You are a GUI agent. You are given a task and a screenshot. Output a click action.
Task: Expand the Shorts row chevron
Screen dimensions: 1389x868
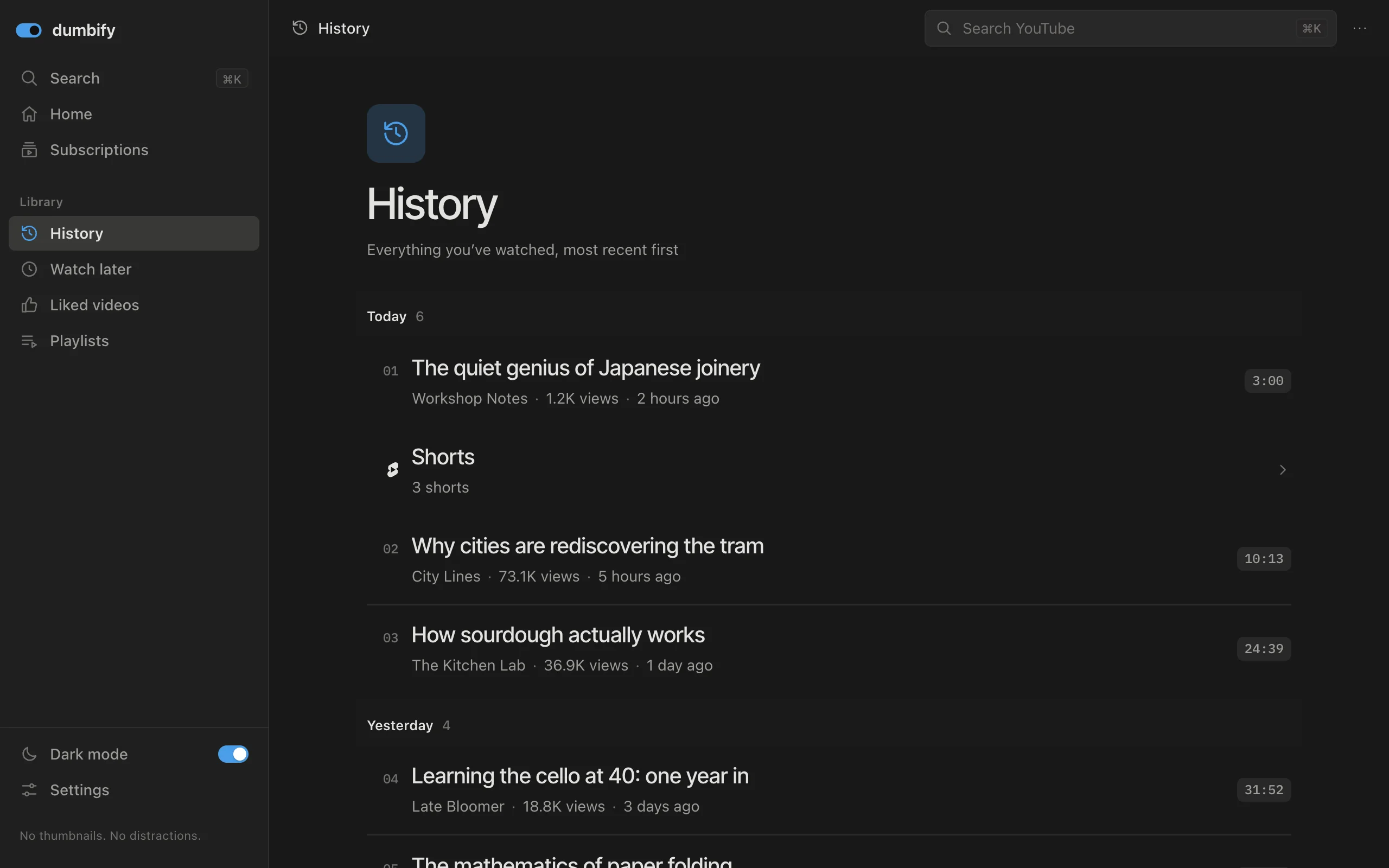pyautogui.click(x=1283, y=470)
